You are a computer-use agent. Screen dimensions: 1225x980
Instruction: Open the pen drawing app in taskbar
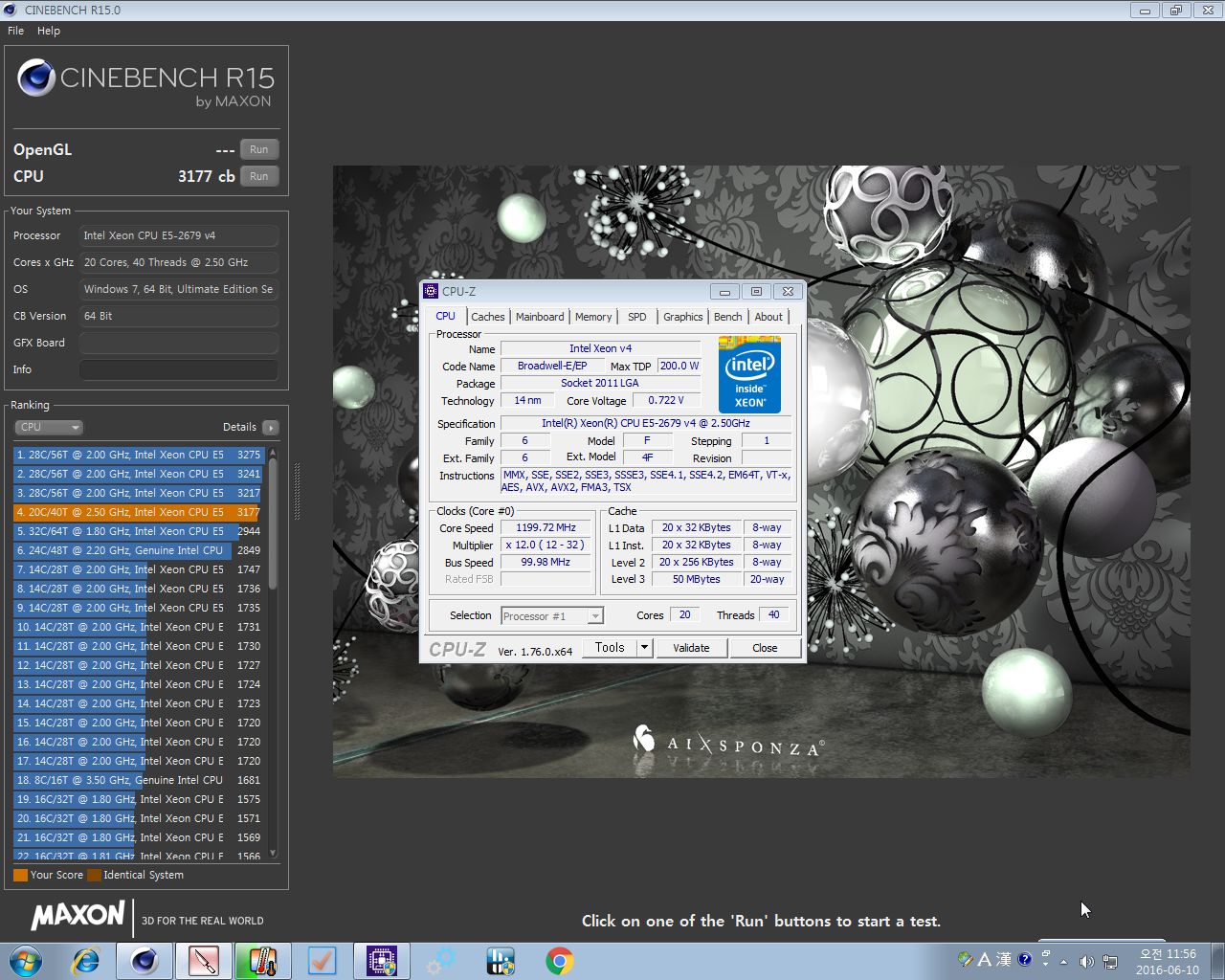tap(204, 961)
